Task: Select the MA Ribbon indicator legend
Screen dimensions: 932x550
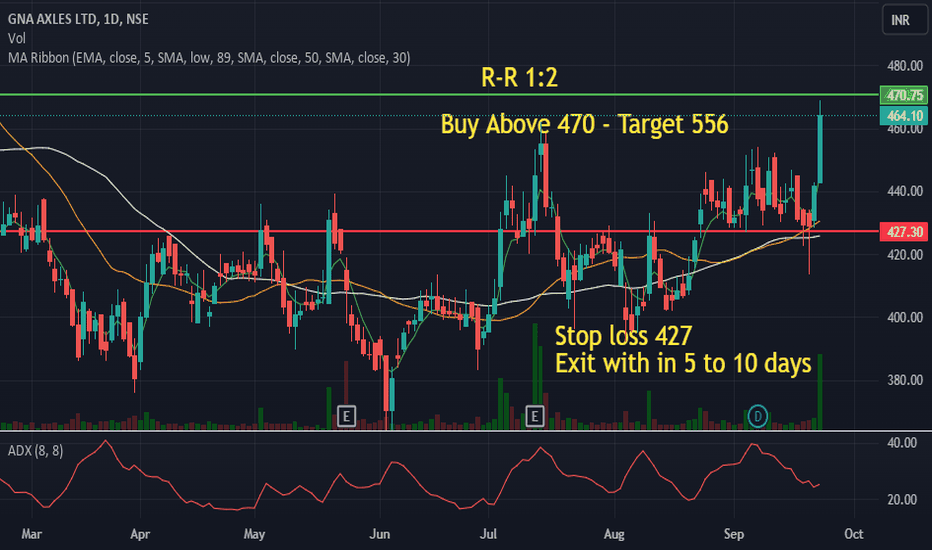Action: point(209,58)
